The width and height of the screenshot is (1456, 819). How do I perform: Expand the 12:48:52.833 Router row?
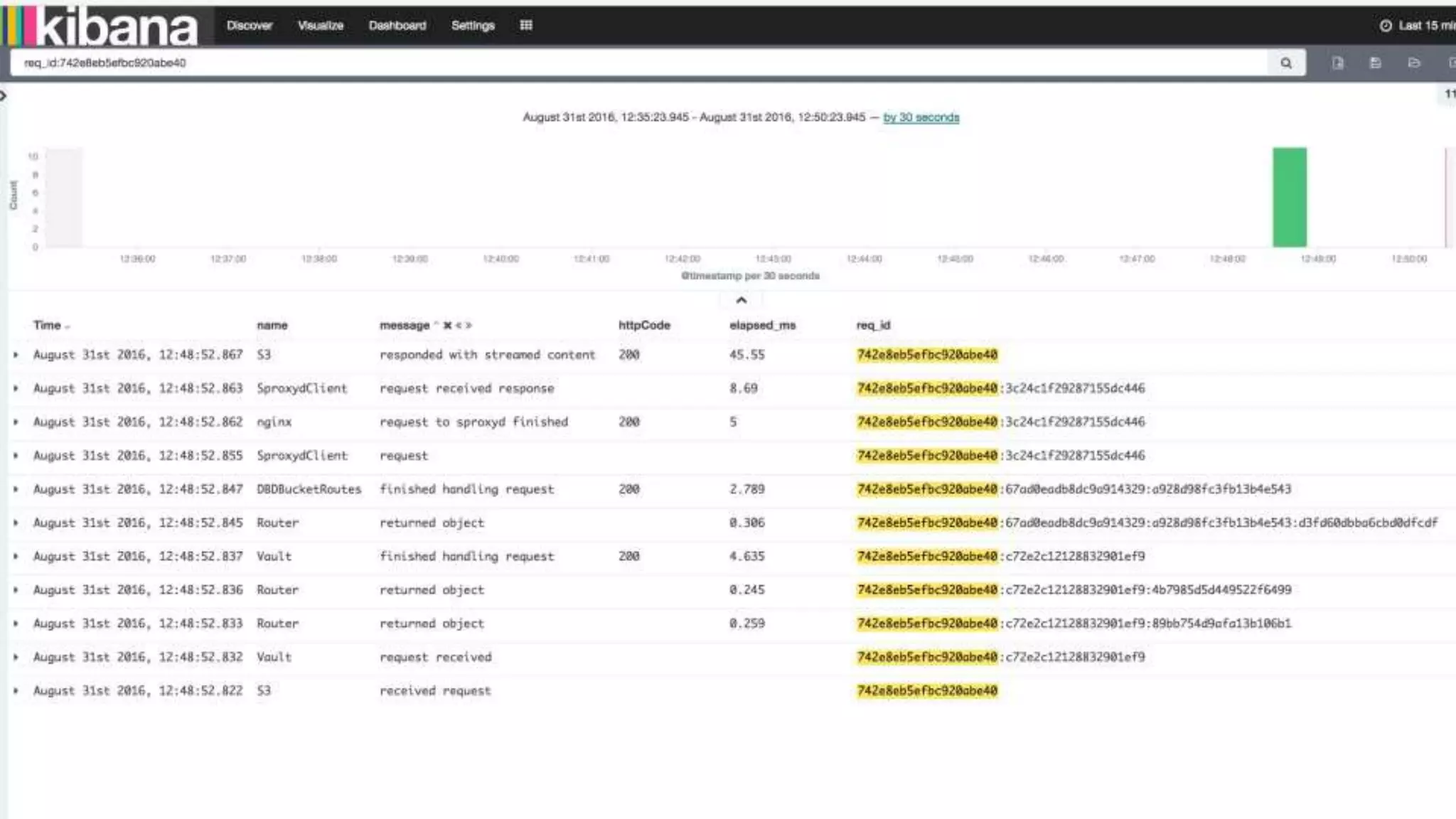click(16, 623)
